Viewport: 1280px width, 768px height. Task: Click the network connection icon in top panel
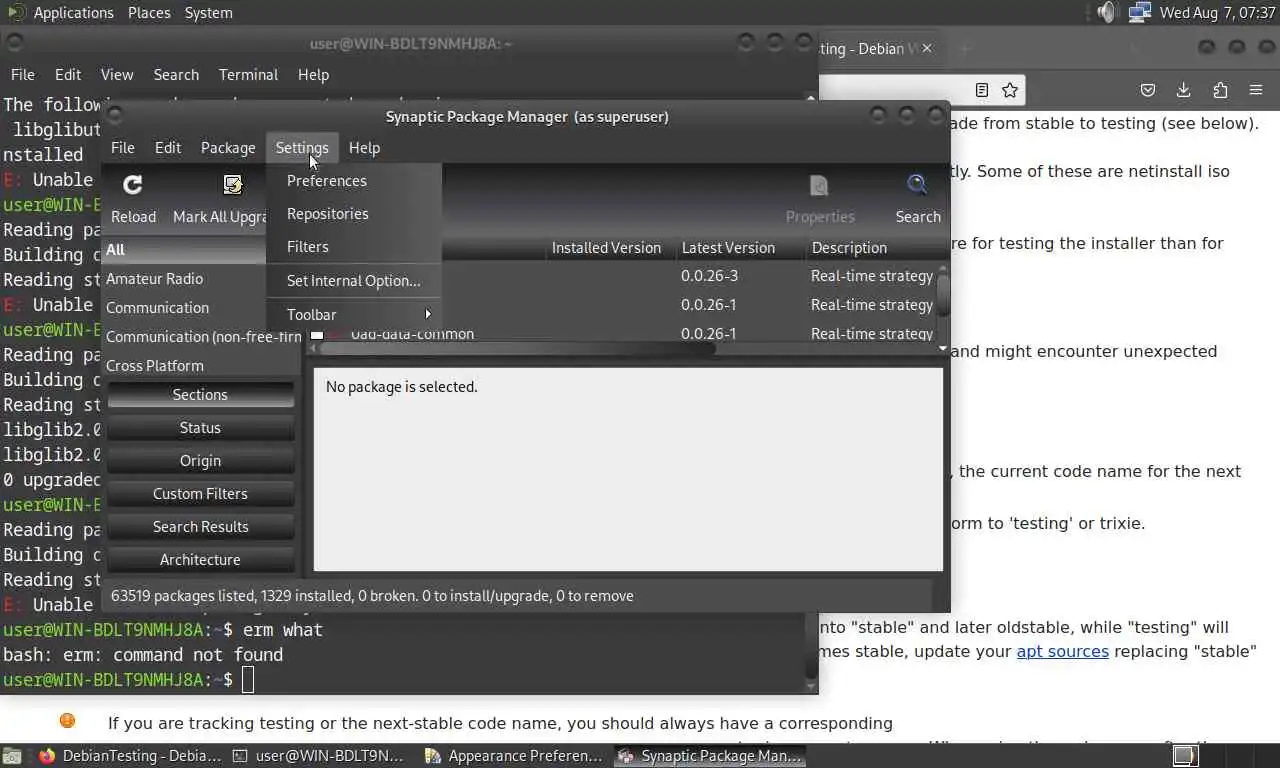1139,13
